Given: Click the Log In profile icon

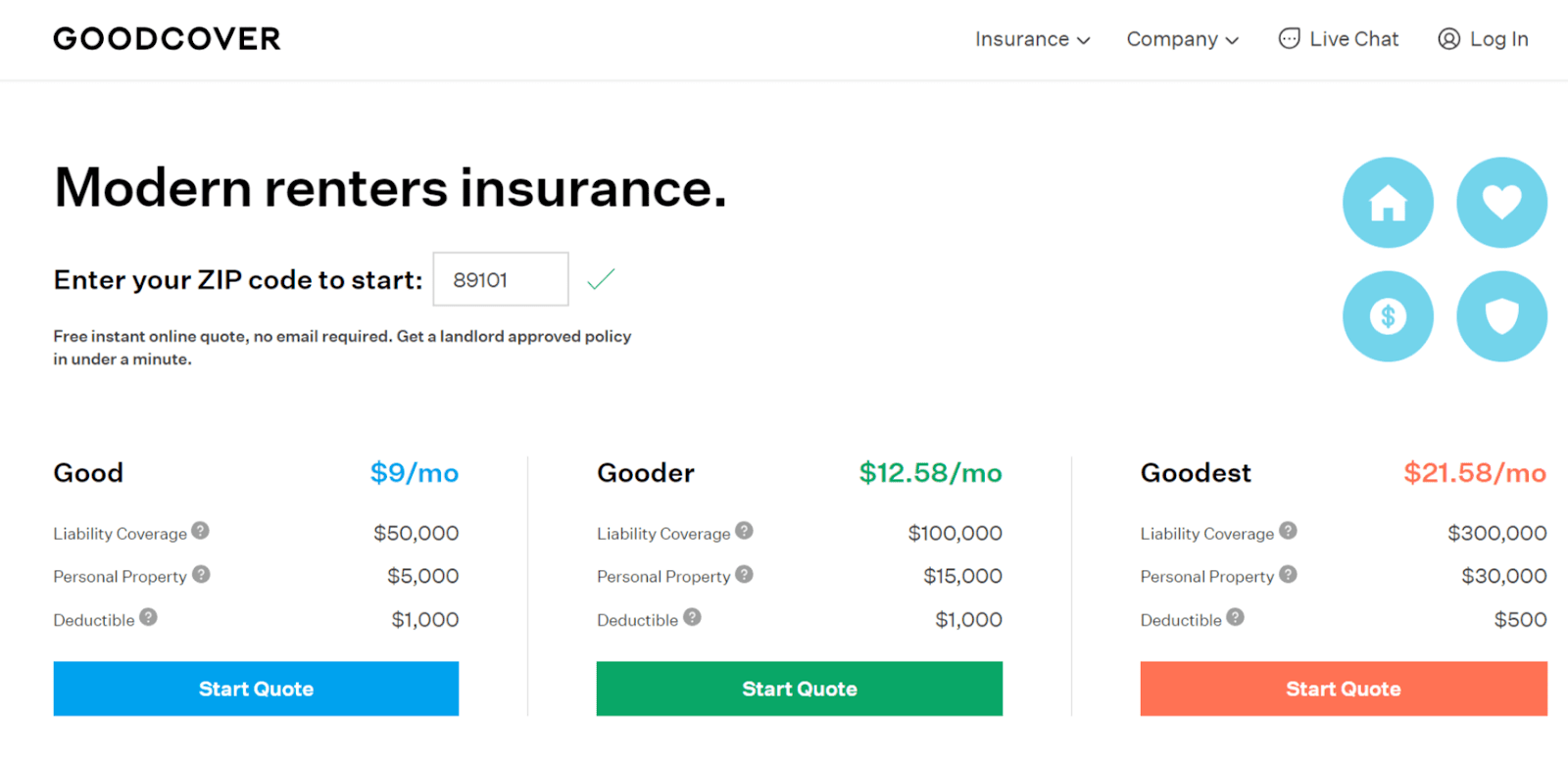Looking at the screenshot, I should point(1448,39).
